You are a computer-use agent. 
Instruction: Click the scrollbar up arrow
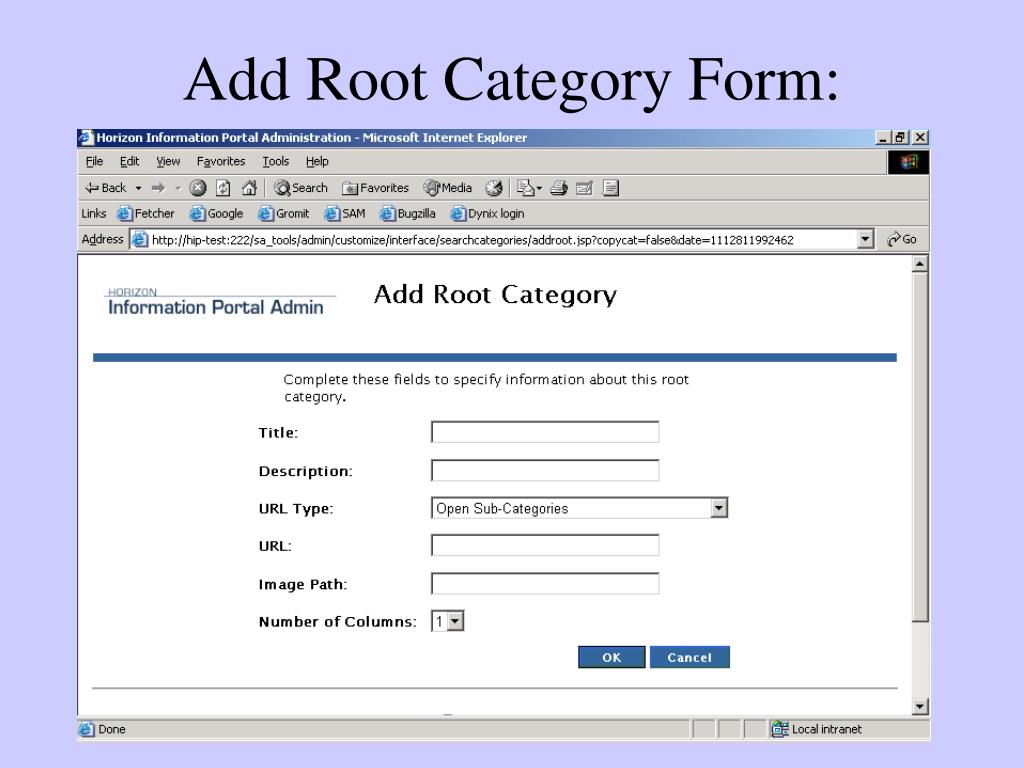(920, 264)
